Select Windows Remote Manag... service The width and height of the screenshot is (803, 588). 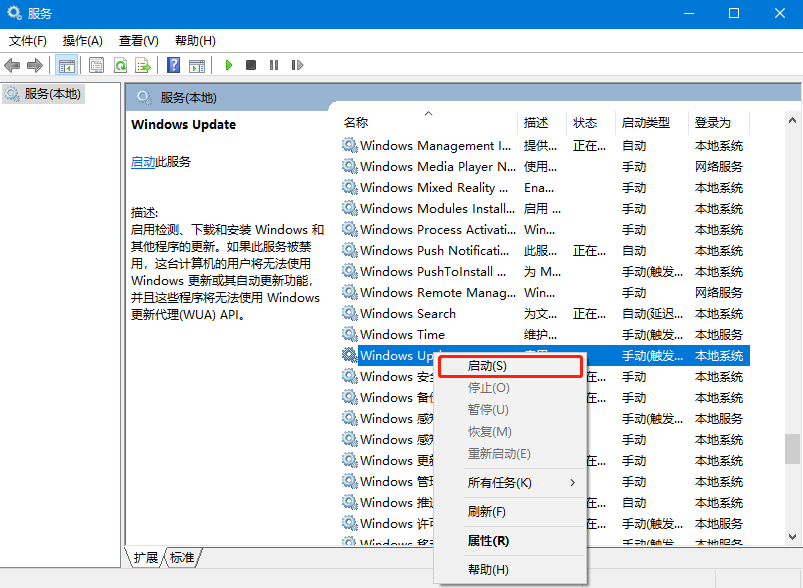click(545, 292)
